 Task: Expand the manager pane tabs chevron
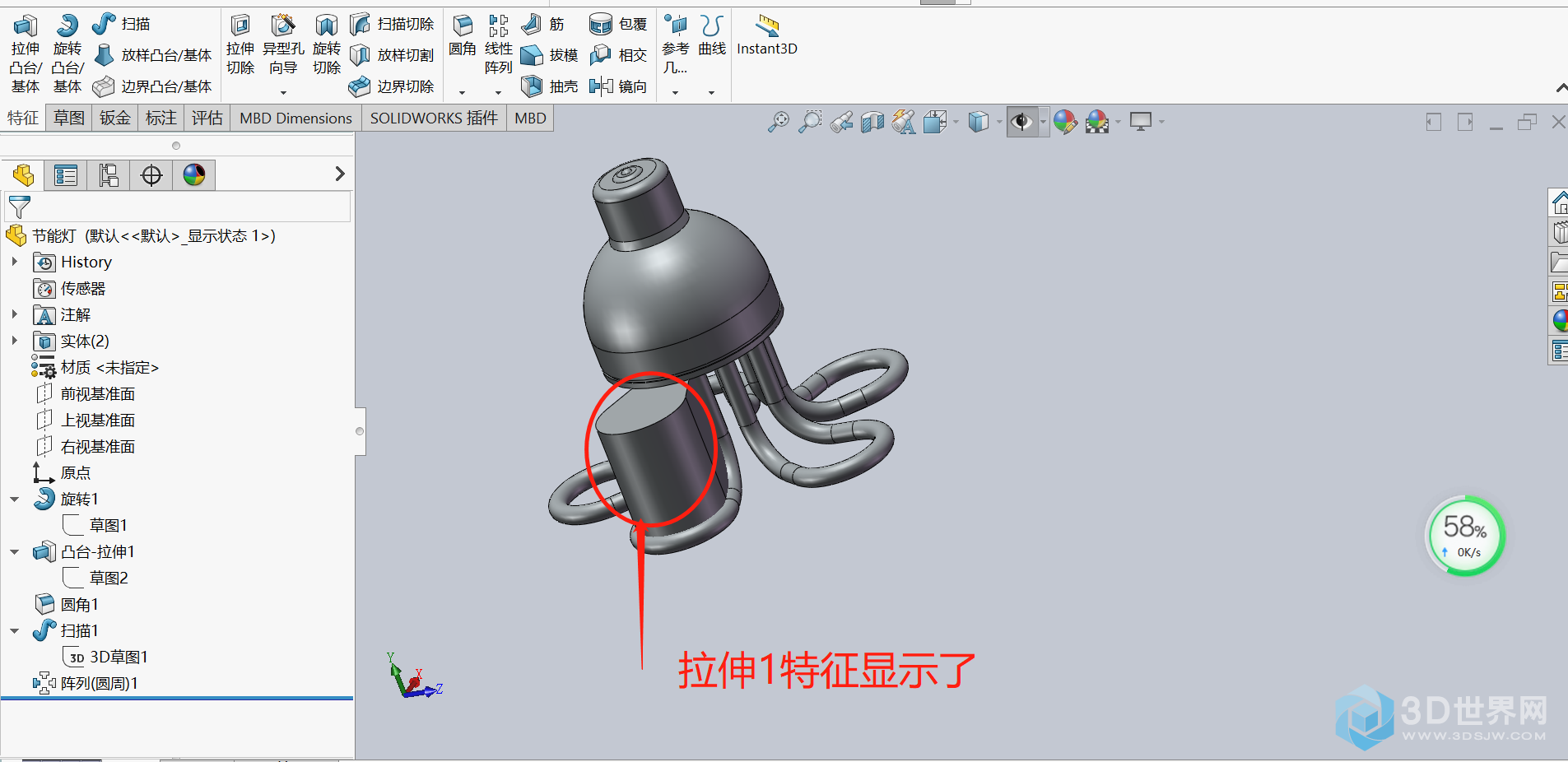coord(340,174)
